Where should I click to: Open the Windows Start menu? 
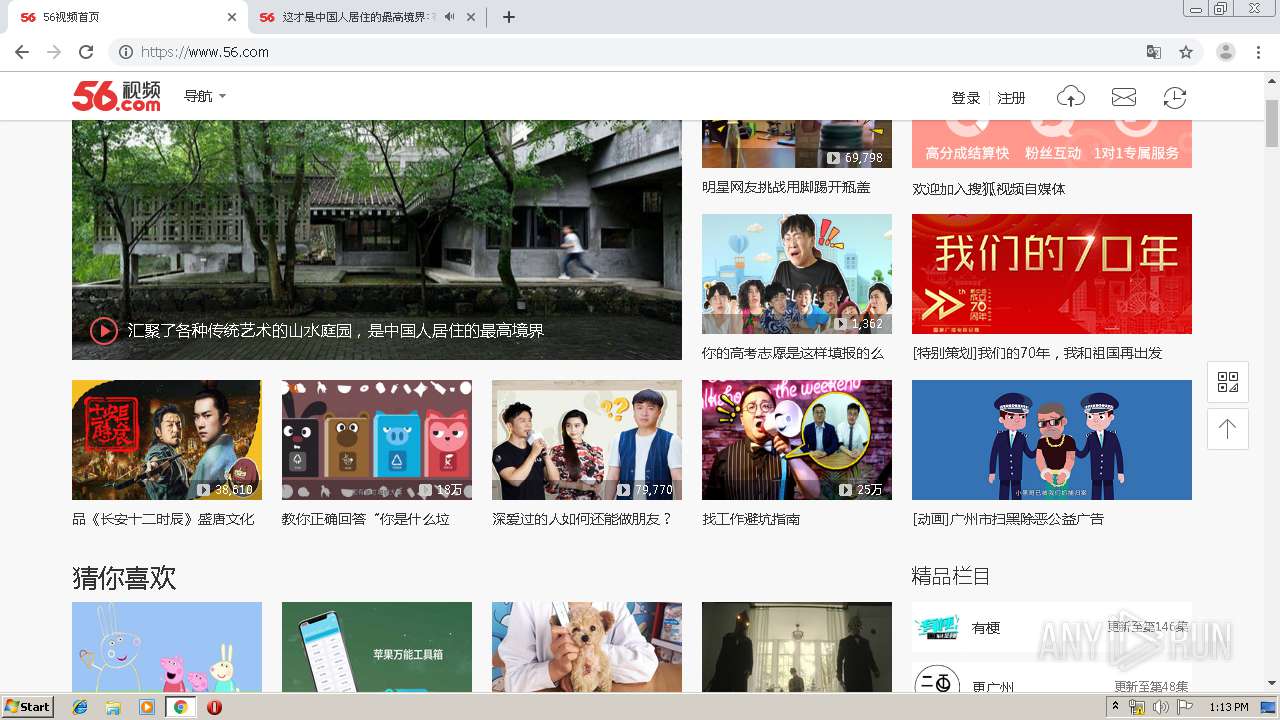click(x=28, y=706)
